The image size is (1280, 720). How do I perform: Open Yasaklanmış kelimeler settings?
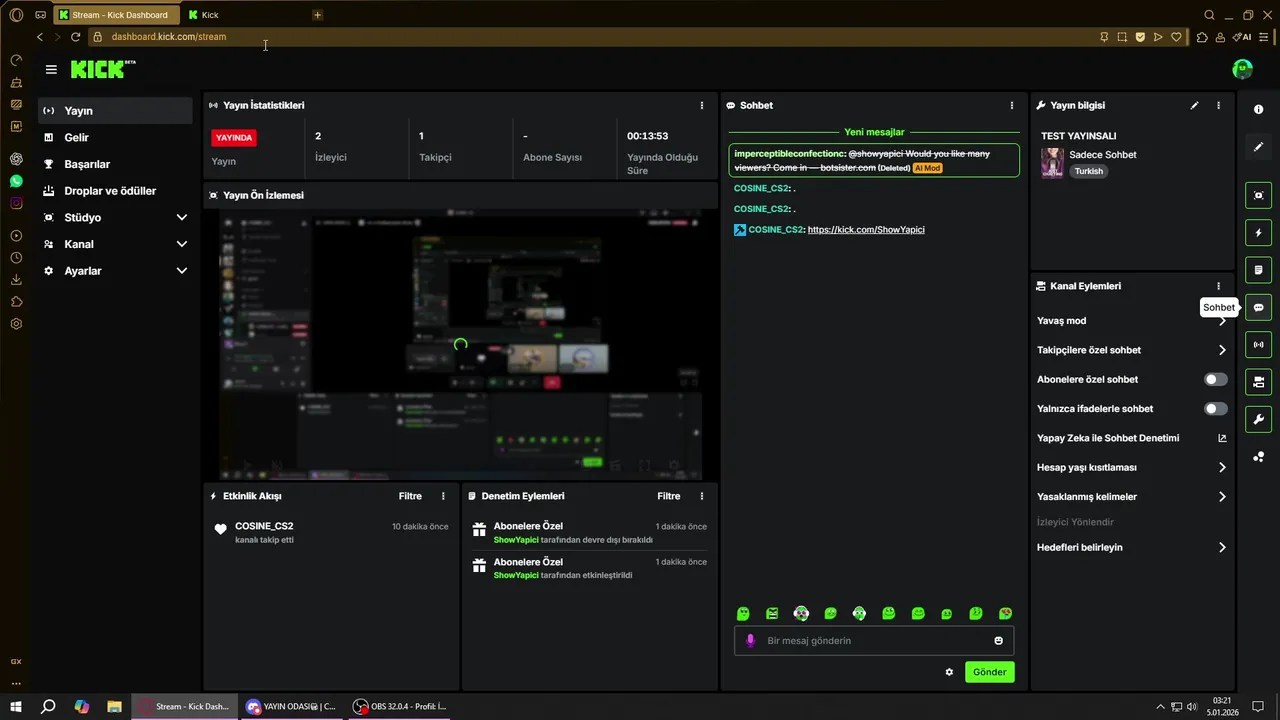click(1131, 497)
